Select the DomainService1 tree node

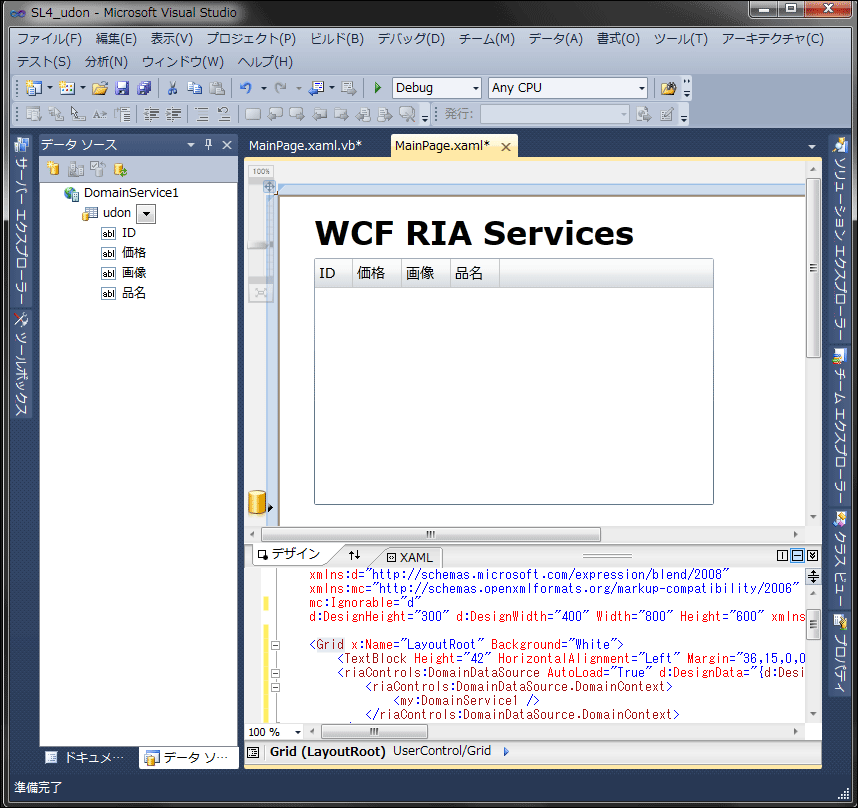[131, 193]
